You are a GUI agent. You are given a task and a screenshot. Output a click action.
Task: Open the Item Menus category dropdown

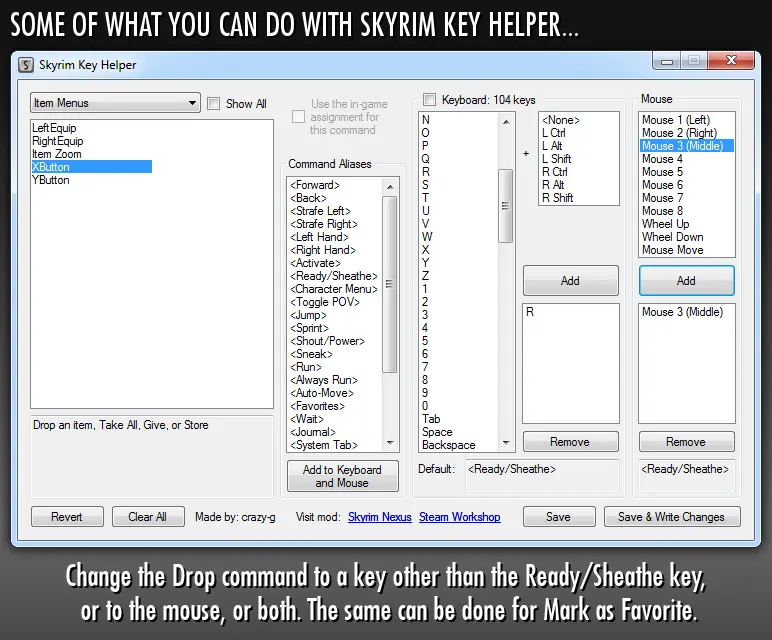[115, 103]
